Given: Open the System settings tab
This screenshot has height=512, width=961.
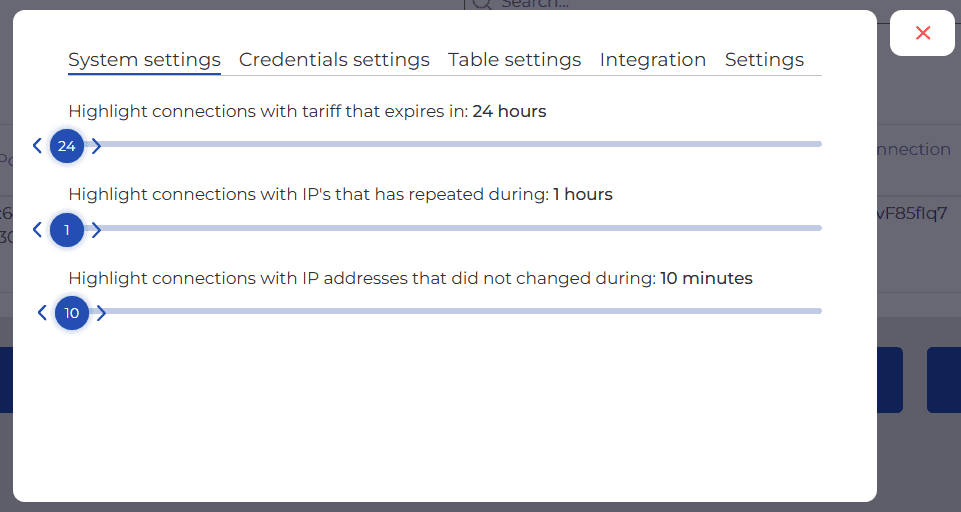Looking at the screenshot, I should click(x=144, y=60).
